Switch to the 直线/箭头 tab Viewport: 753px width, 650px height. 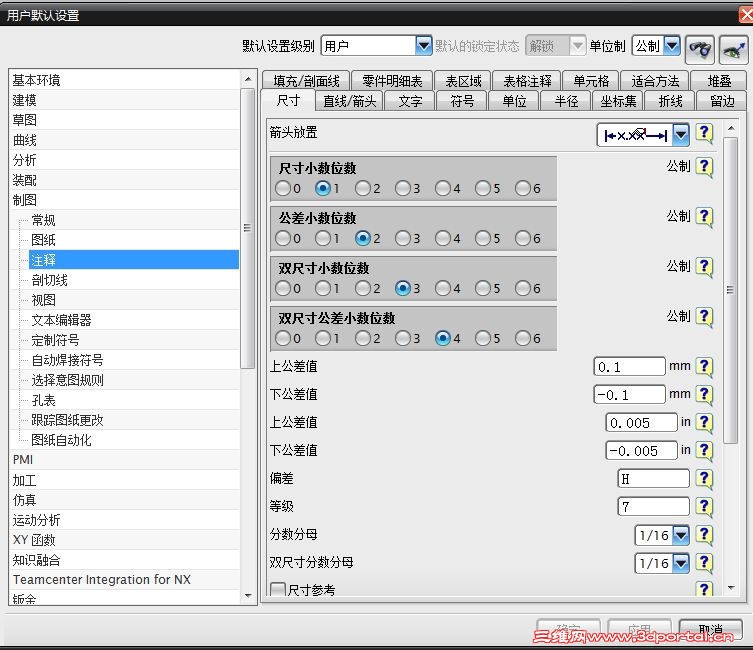pos(350,101)
